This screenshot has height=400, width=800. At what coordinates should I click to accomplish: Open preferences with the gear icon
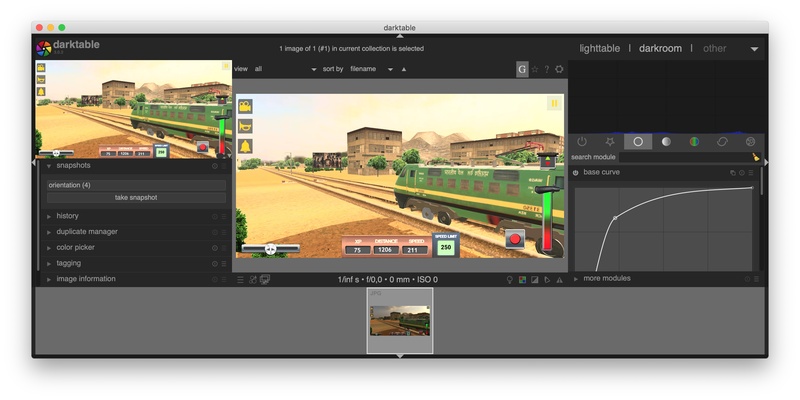pyautogui.click(x=559, y=69)
